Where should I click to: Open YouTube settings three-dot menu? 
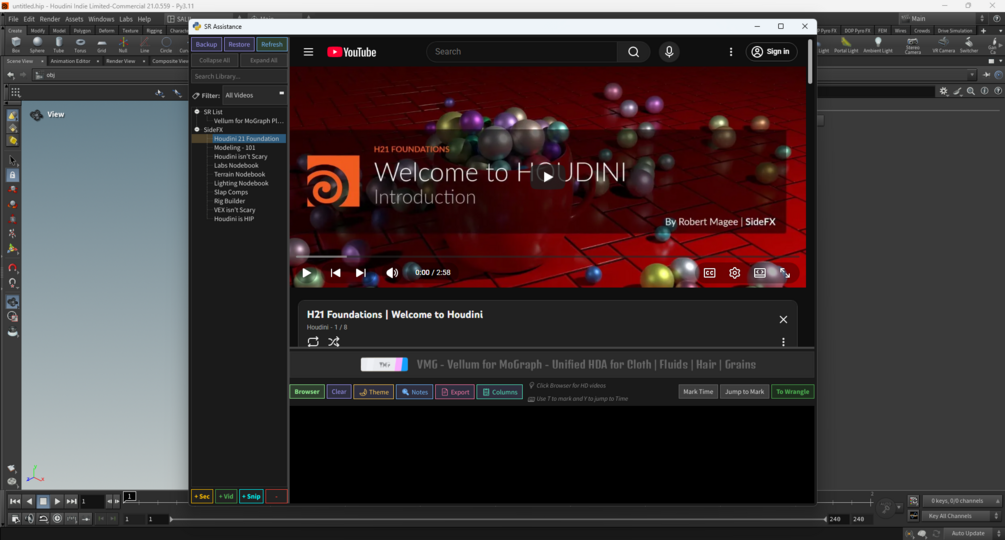pyautogui.click(x=731, y=52)
